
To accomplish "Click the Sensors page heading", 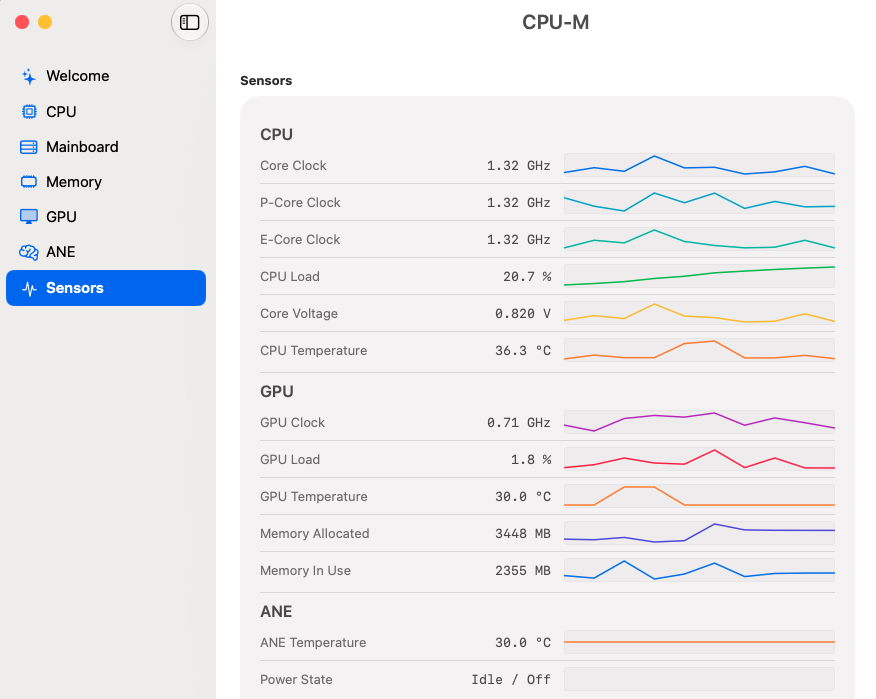I will coord(266,80).
